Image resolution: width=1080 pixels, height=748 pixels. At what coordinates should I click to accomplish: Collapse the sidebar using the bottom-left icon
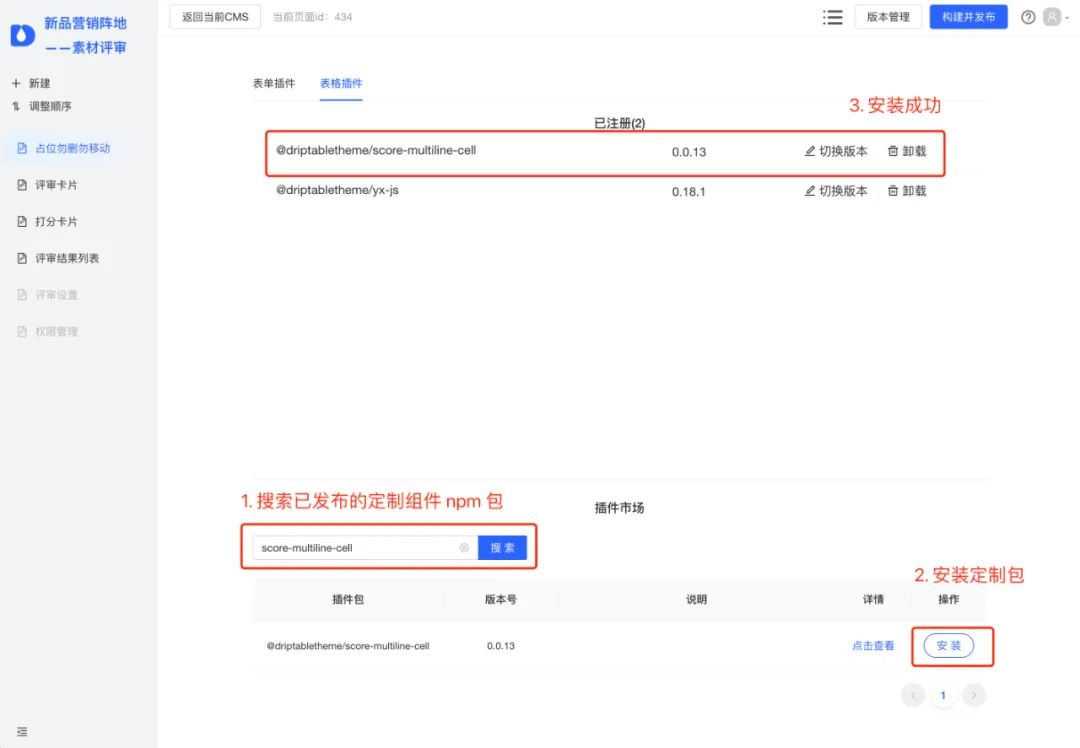[x=22, y=732]
